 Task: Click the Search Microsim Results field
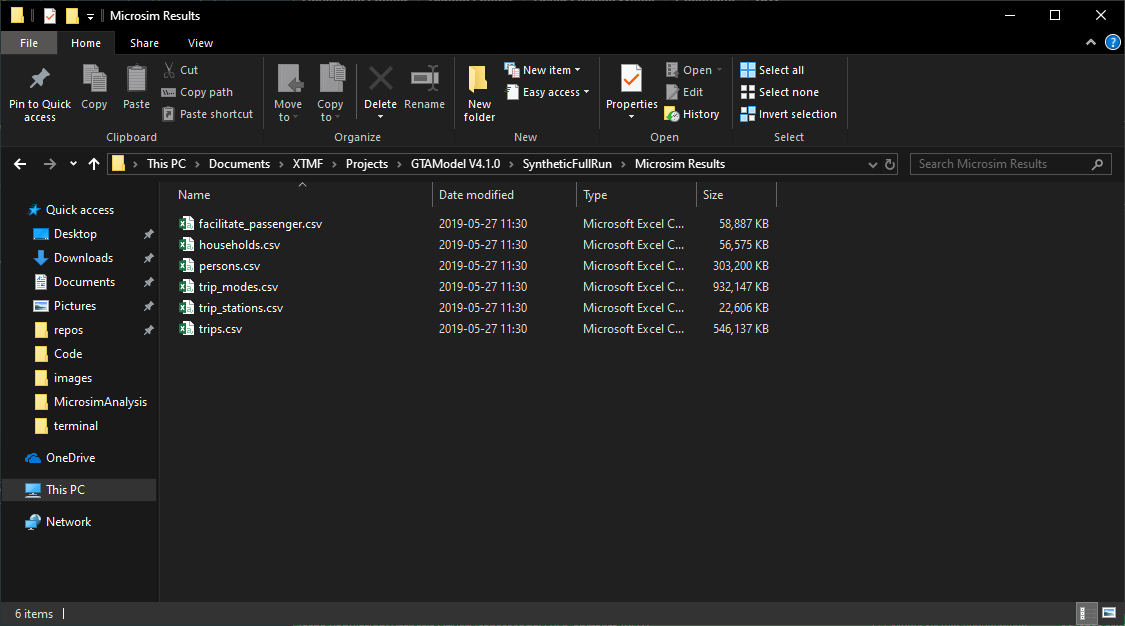click(1011, 164)
